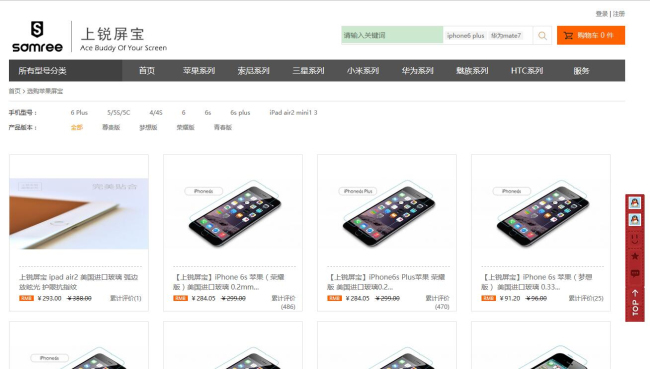Open the HTC系列 navigation menu
Screen dimensions: 650x369
point(527,70)
